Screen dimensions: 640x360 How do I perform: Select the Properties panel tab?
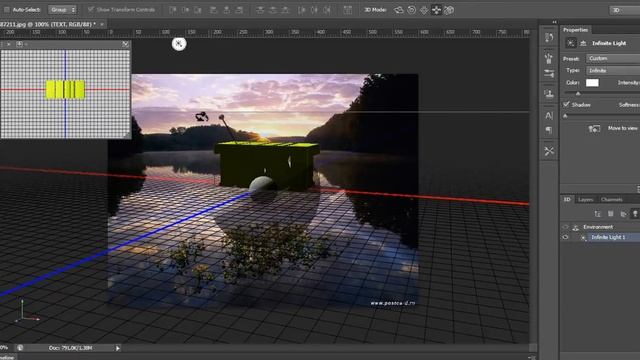(x=576, y=30)
